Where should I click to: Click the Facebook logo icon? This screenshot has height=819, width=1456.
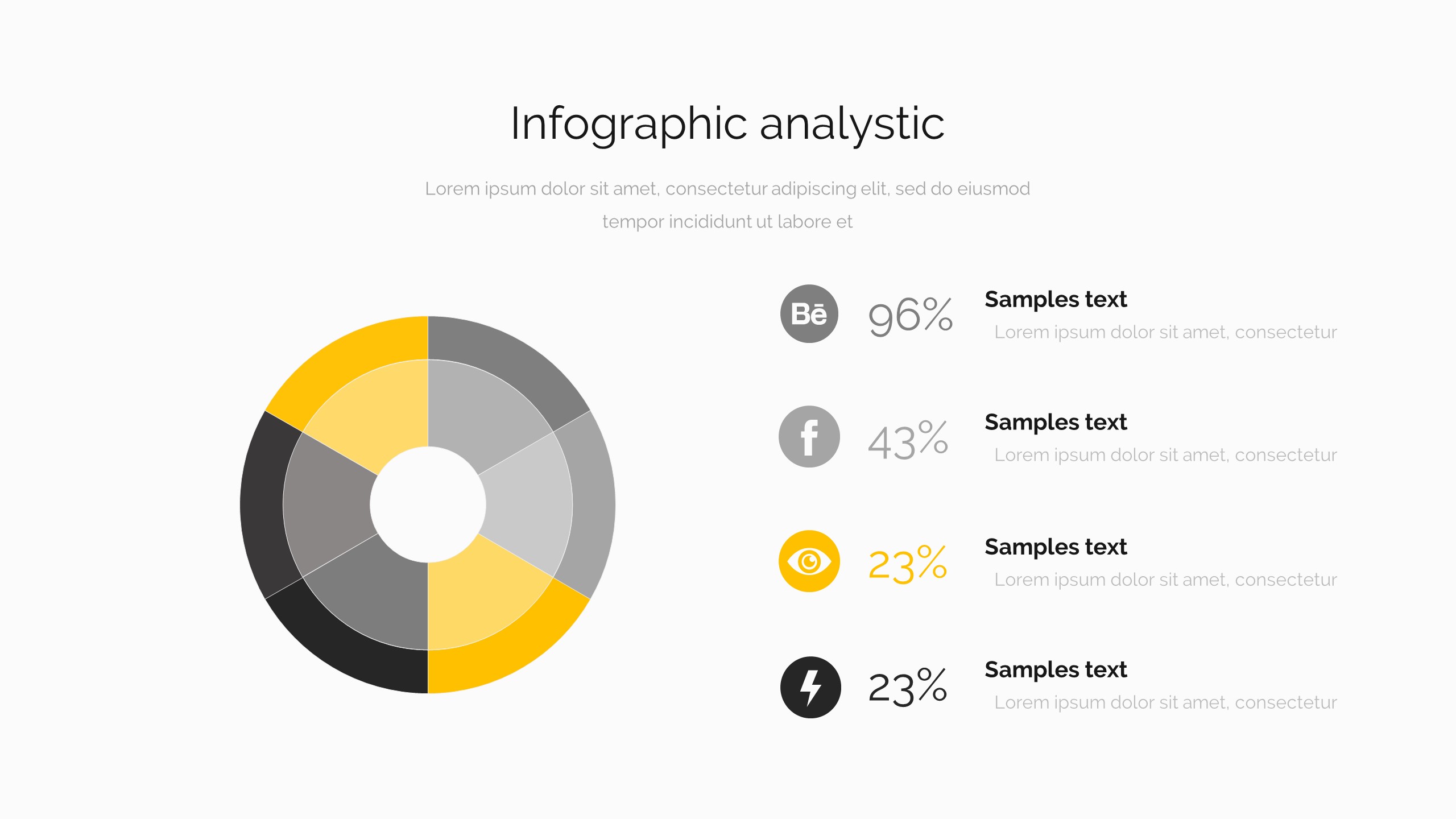809,437
